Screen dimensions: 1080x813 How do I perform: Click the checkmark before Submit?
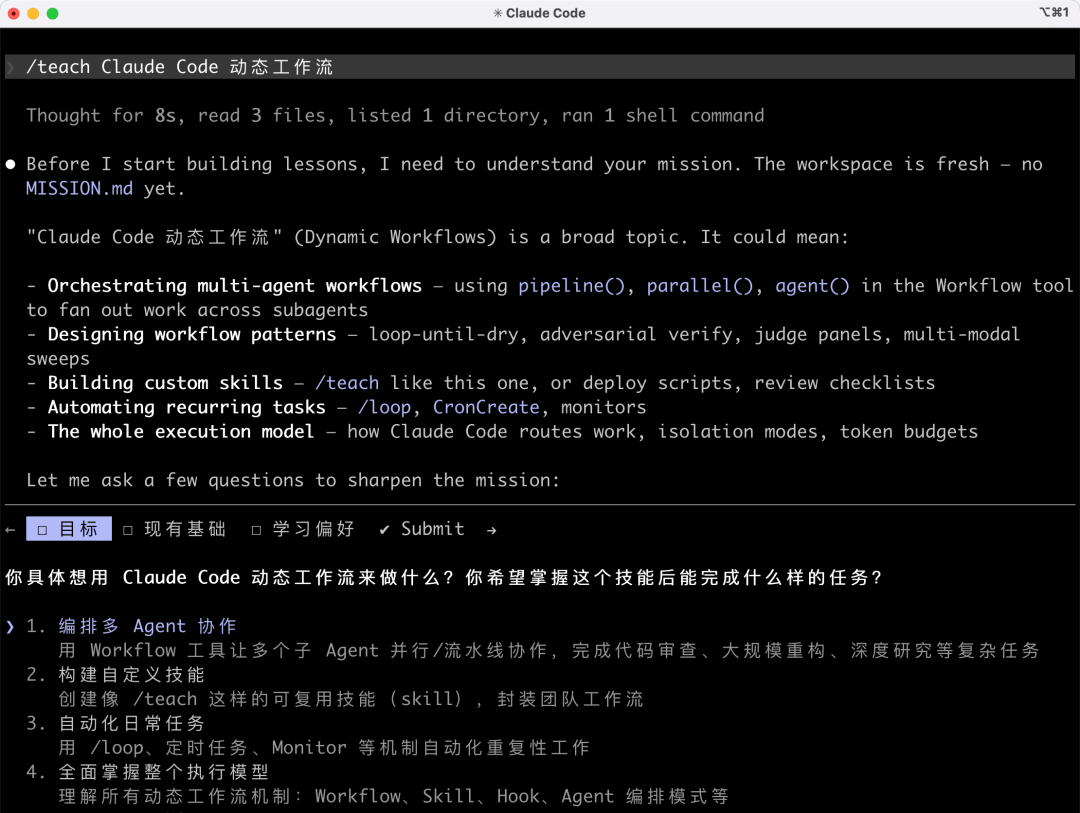click(x=384, y=529)
